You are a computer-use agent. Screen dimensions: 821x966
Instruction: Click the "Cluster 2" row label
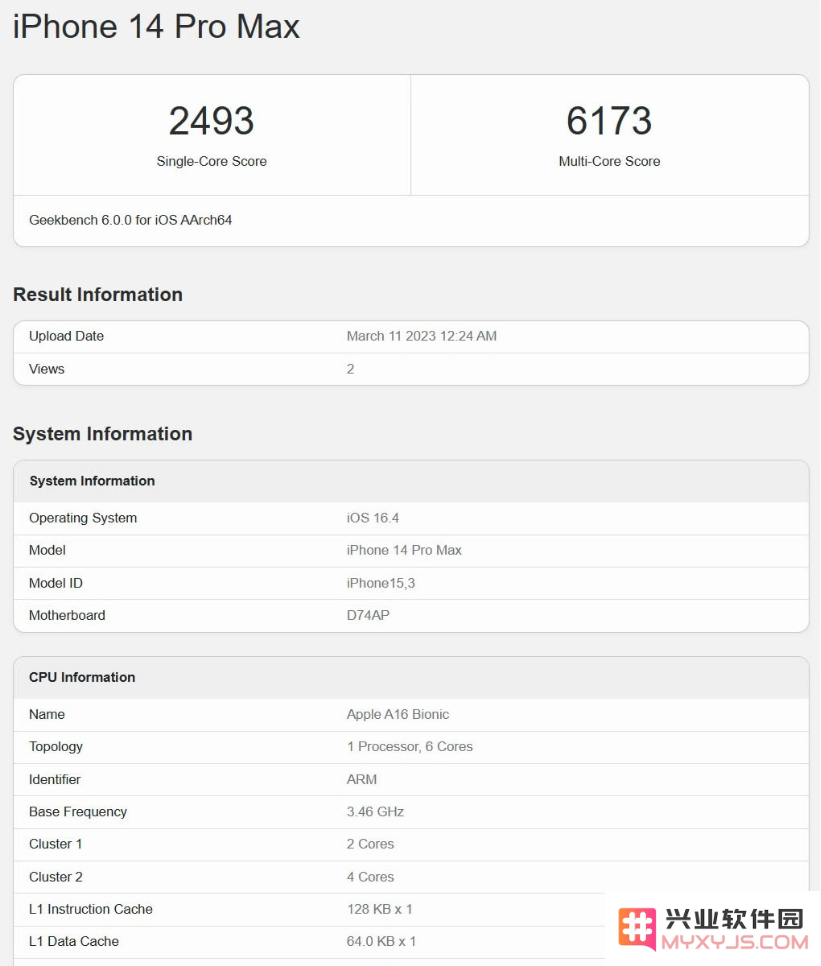pyautogui.click(x=55, y=877)
